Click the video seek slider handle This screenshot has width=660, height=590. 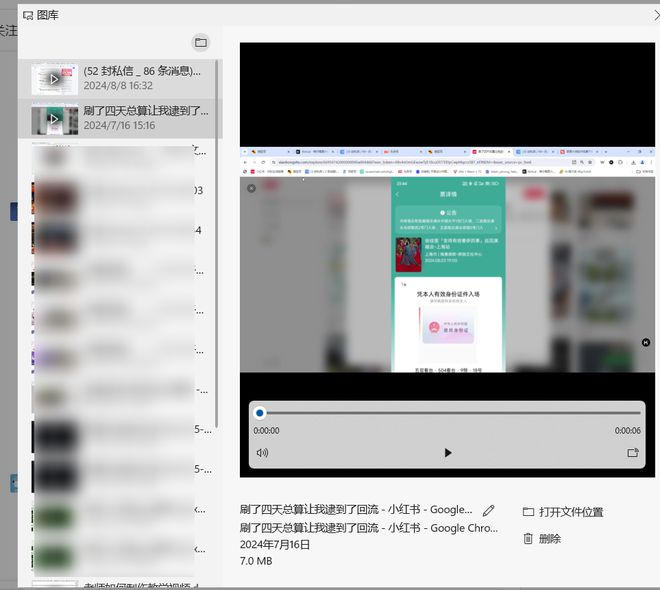pyautogui.click(x=260, y=413)
